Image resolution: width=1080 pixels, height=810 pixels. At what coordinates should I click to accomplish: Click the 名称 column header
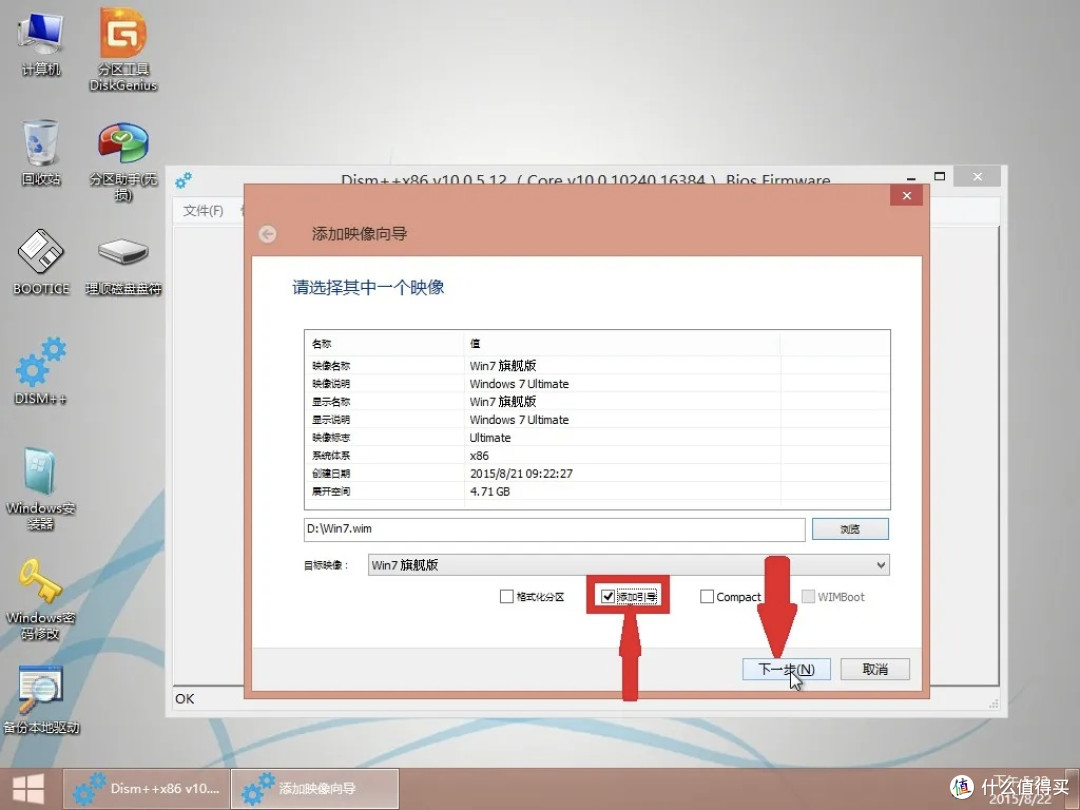point(384,344)
